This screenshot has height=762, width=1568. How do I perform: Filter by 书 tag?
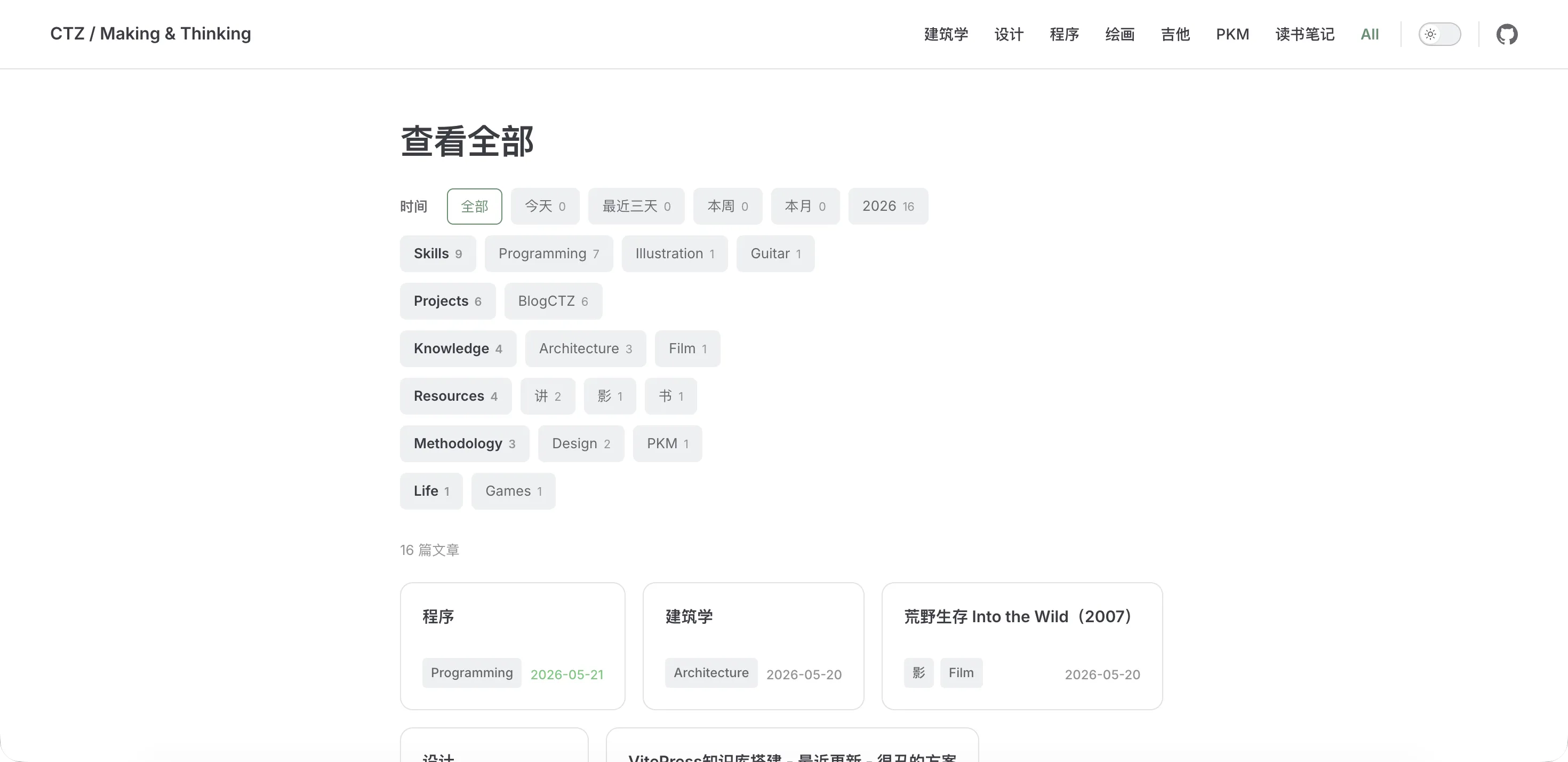pos(670,396)
